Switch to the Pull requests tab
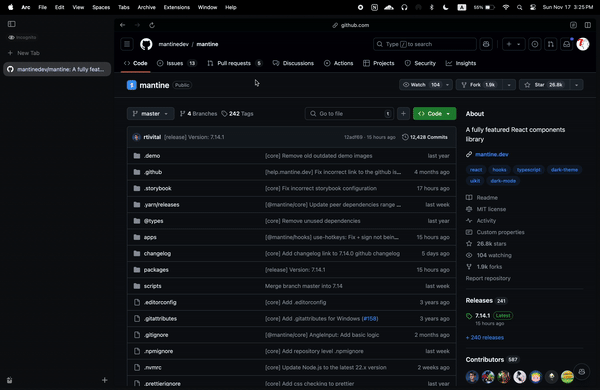 235,63
